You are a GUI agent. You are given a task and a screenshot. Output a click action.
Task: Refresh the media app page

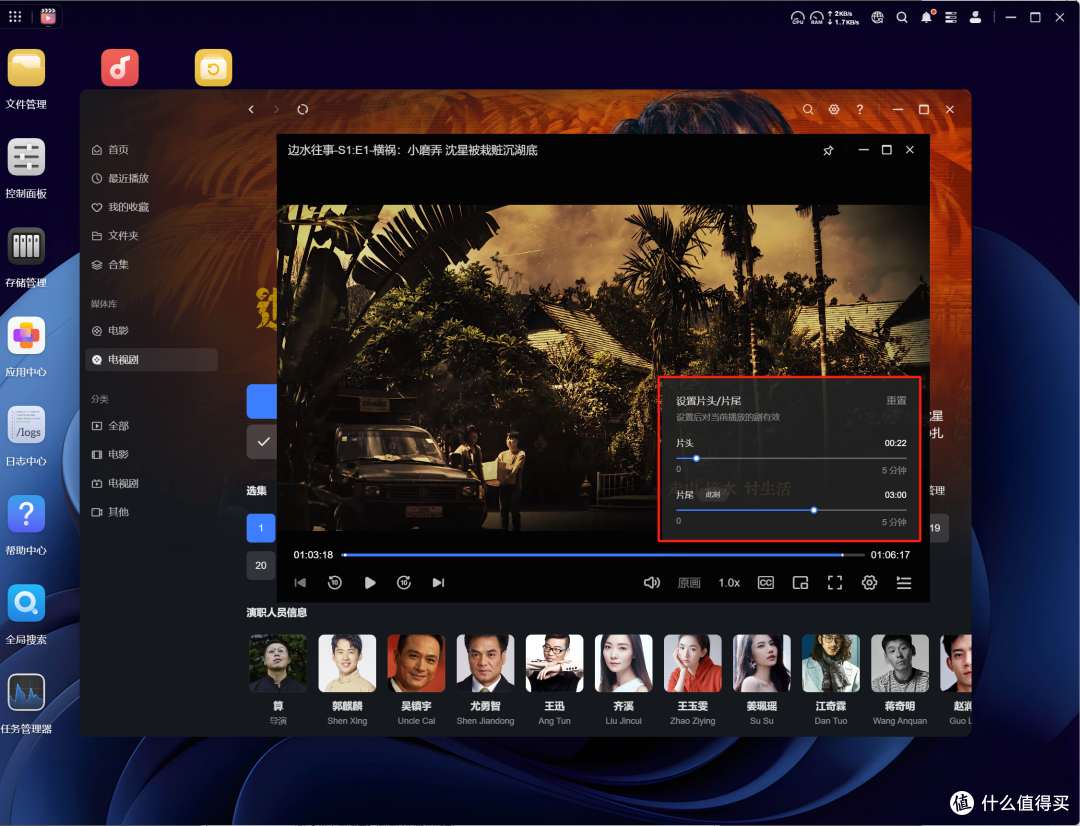[302, 109]
